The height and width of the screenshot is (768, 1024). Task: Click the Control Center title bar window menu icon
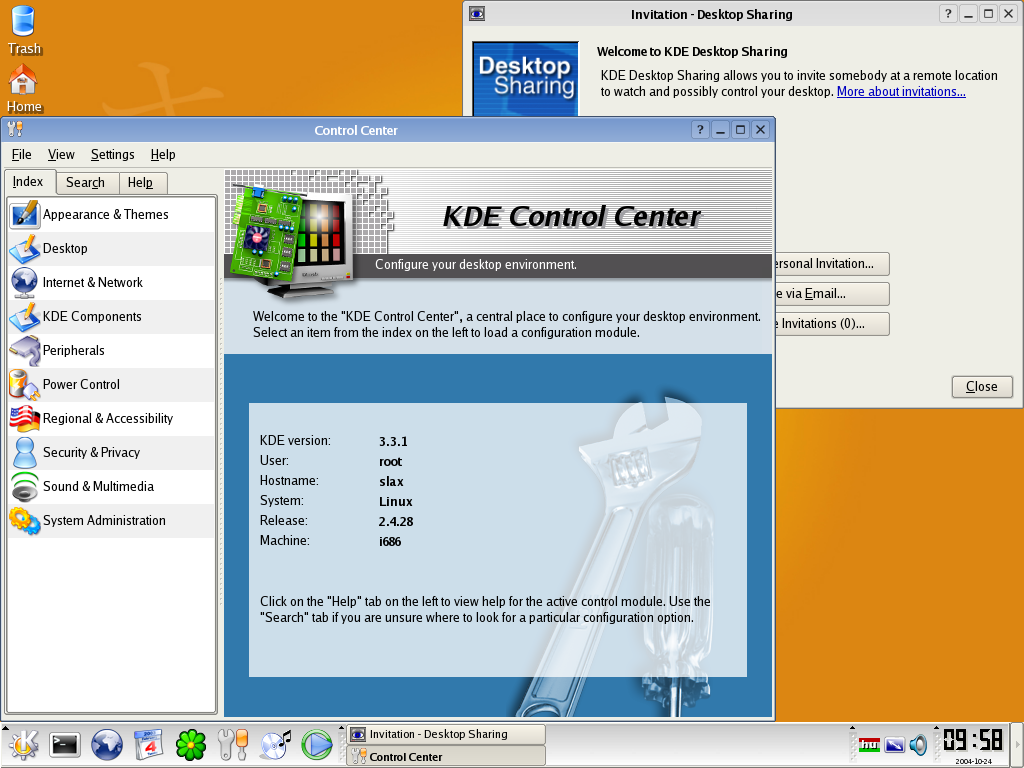(x=15, y=129)
